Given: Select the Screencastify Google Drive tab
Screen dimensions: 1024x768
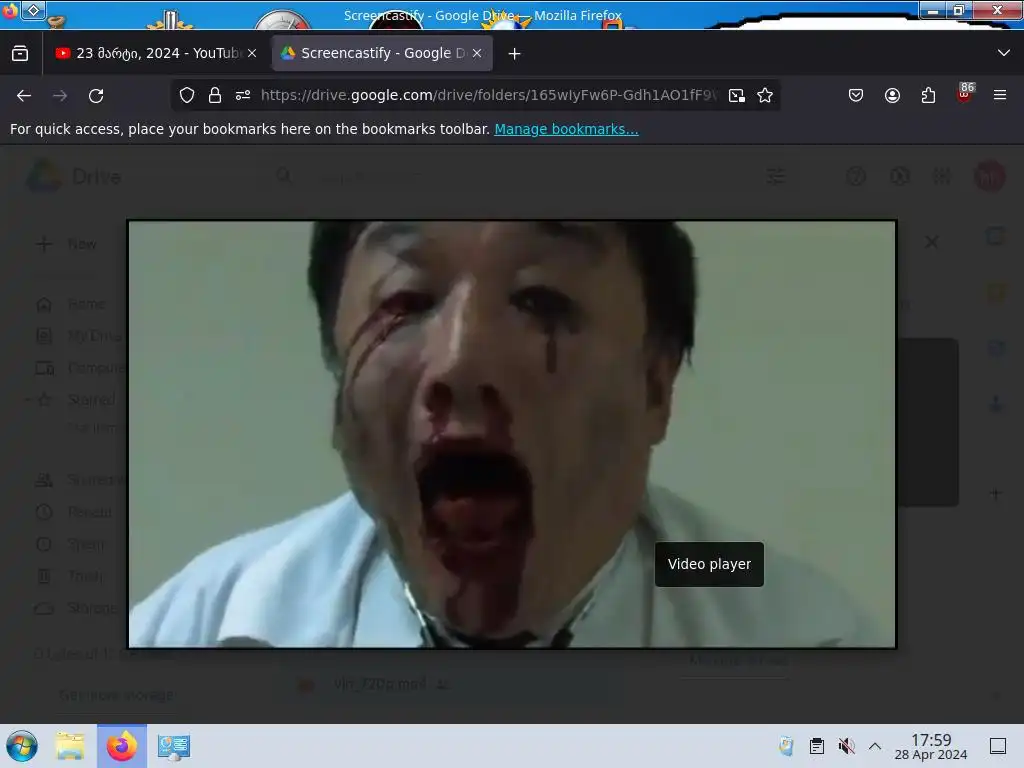Looking at the screenshot, I should 382,53.
